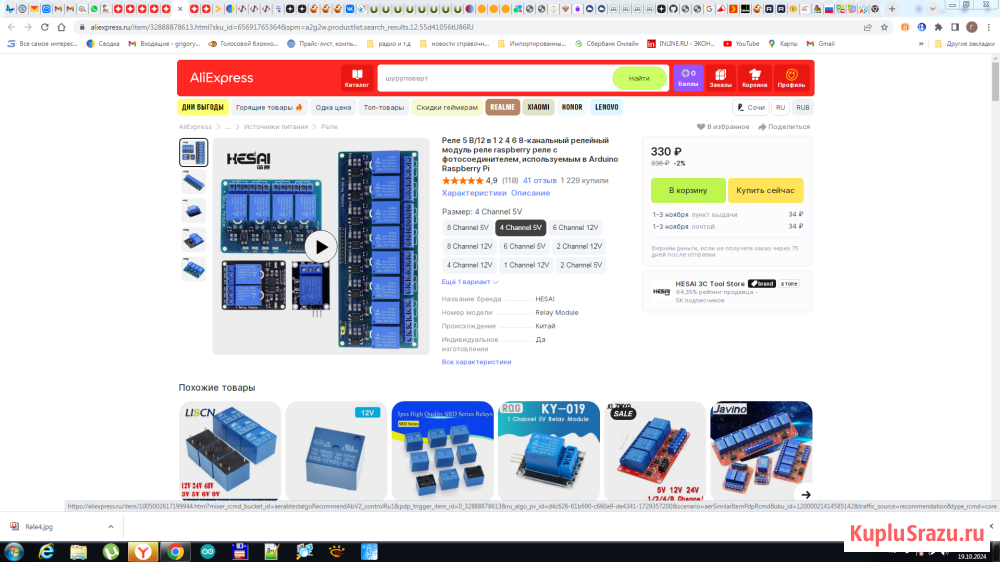1000x562 pixels.
Task: Open the Сочи delivery city selector
Action: click(750, 107)
